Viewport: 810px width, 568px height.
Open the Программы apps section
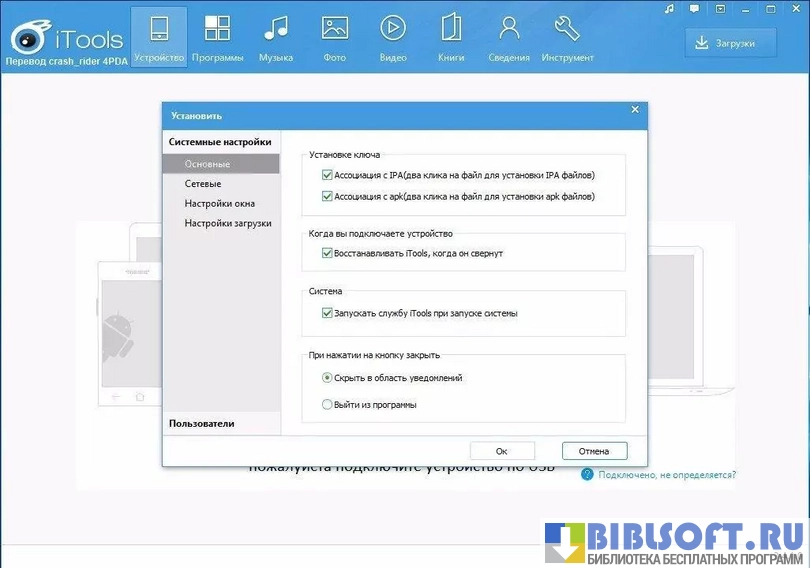[217, 37]
